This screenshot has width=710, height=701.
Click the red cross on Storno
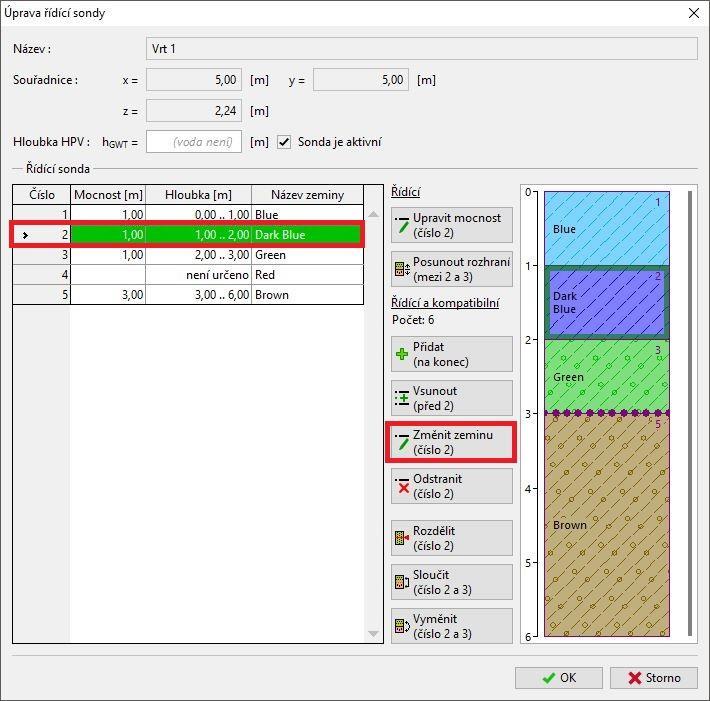635,678
